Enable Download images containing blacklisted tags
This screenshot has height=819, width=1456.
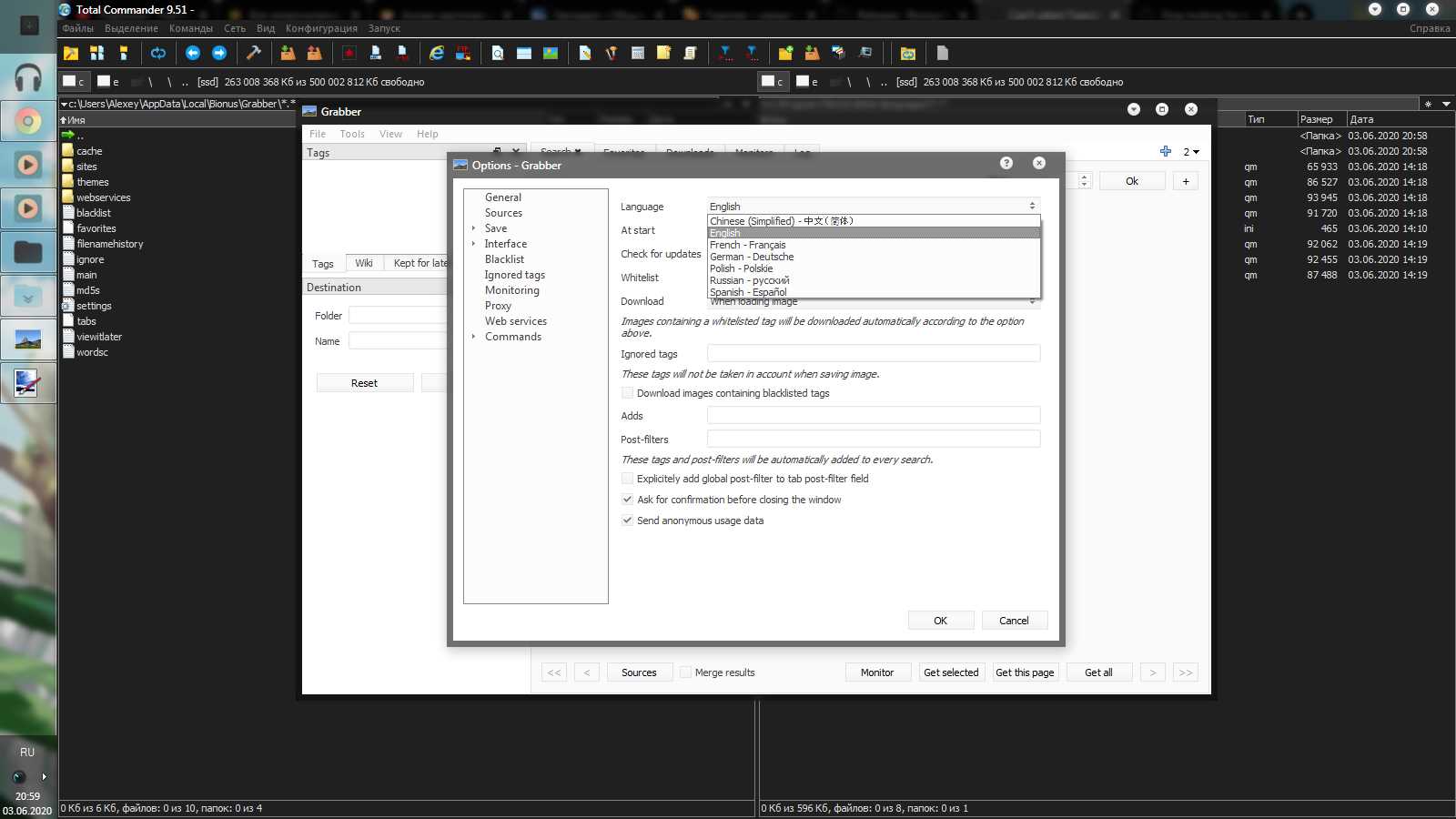click(627, 393)
